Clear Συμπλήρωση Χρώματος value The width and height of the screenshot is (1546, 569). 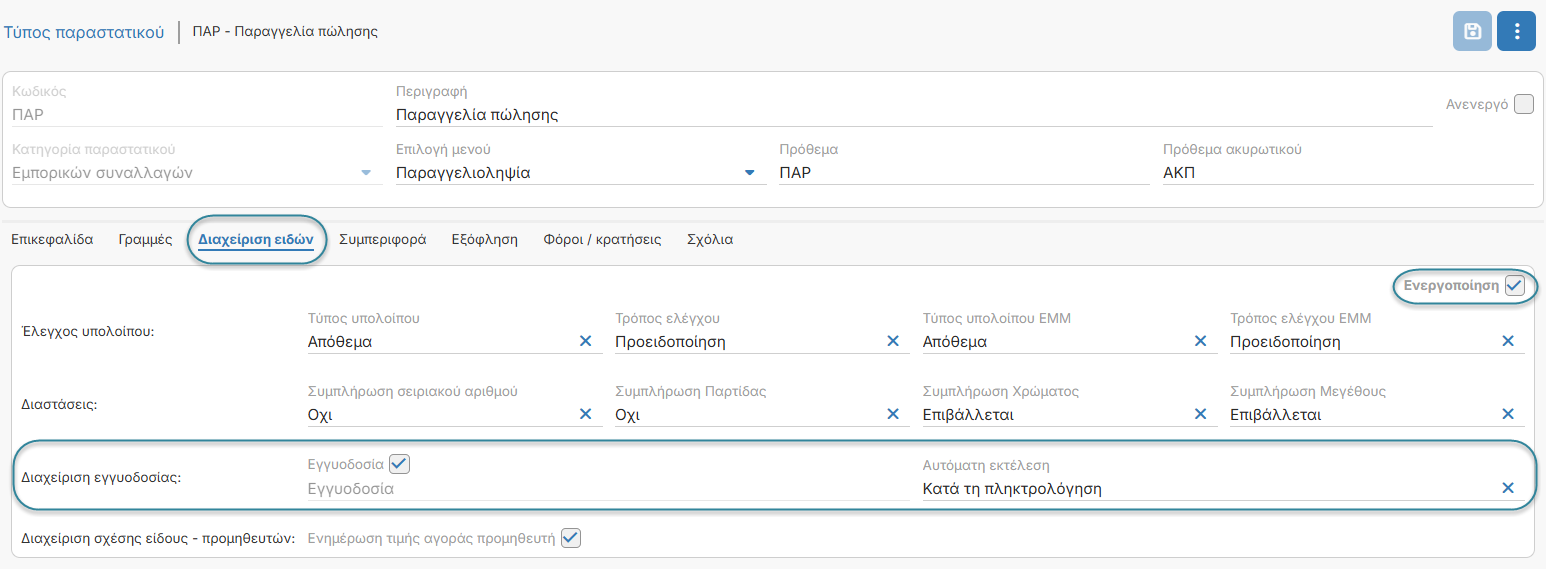[1200, 414]
